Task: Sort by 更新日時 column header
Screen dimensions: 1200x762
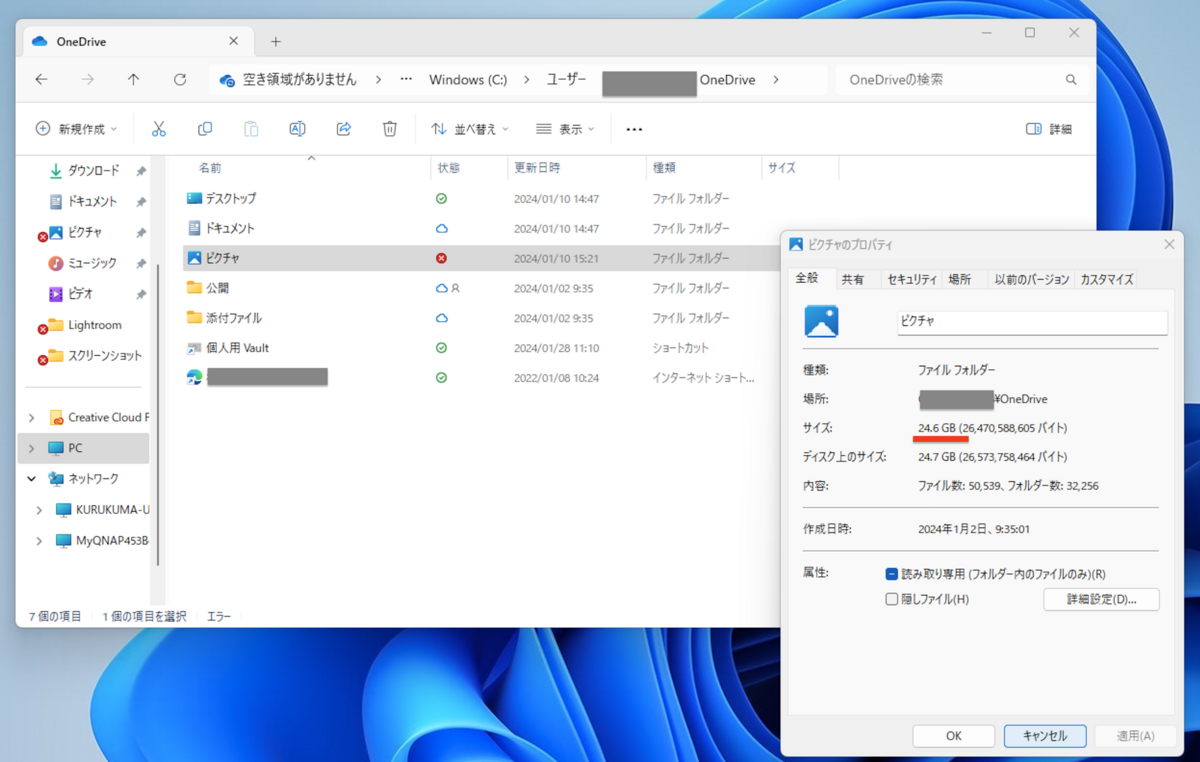Action: (x=537, y=168)
